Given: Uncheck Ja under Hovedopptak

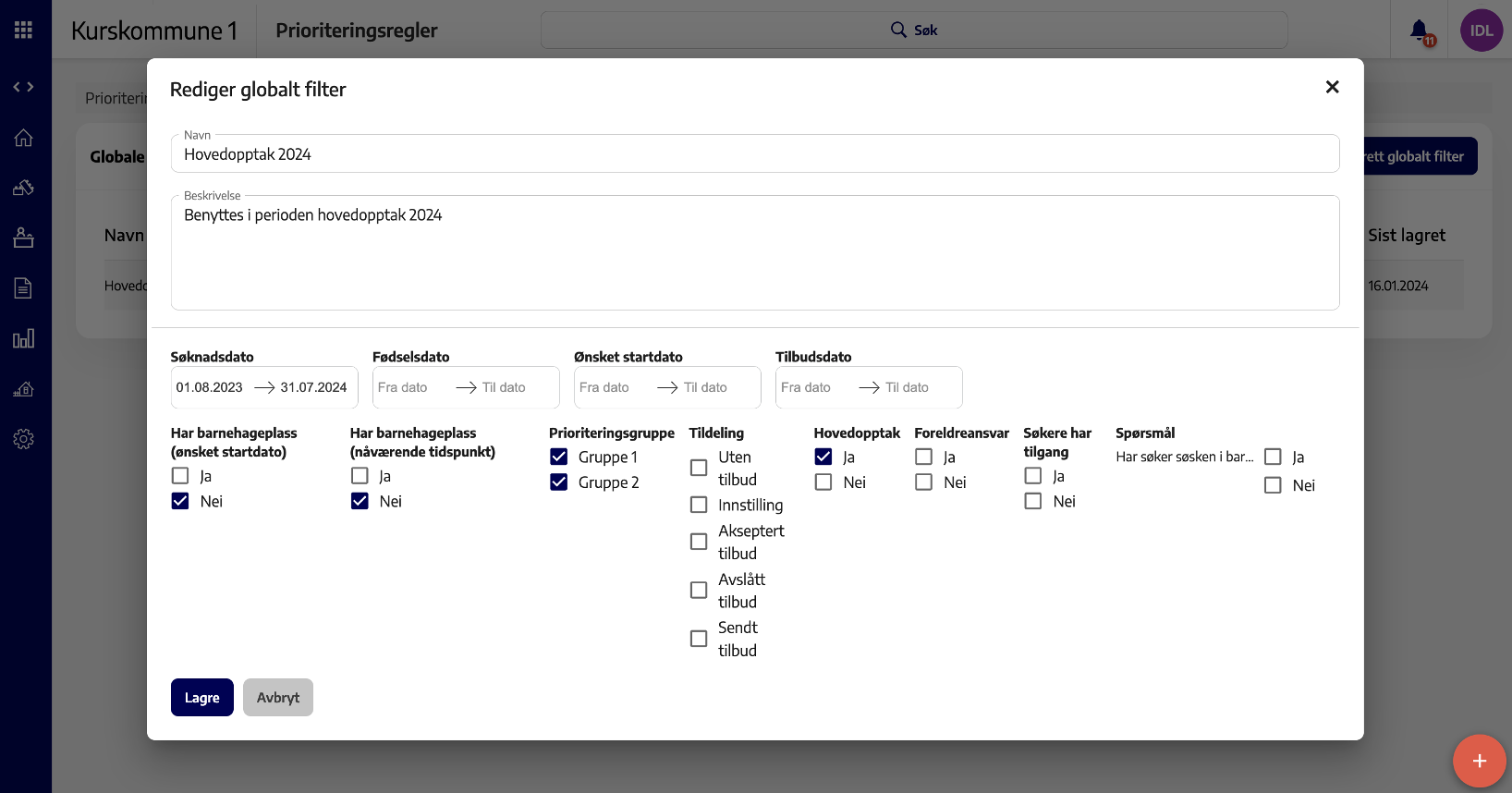Looking at the screenshot, I should pos(823,457).
